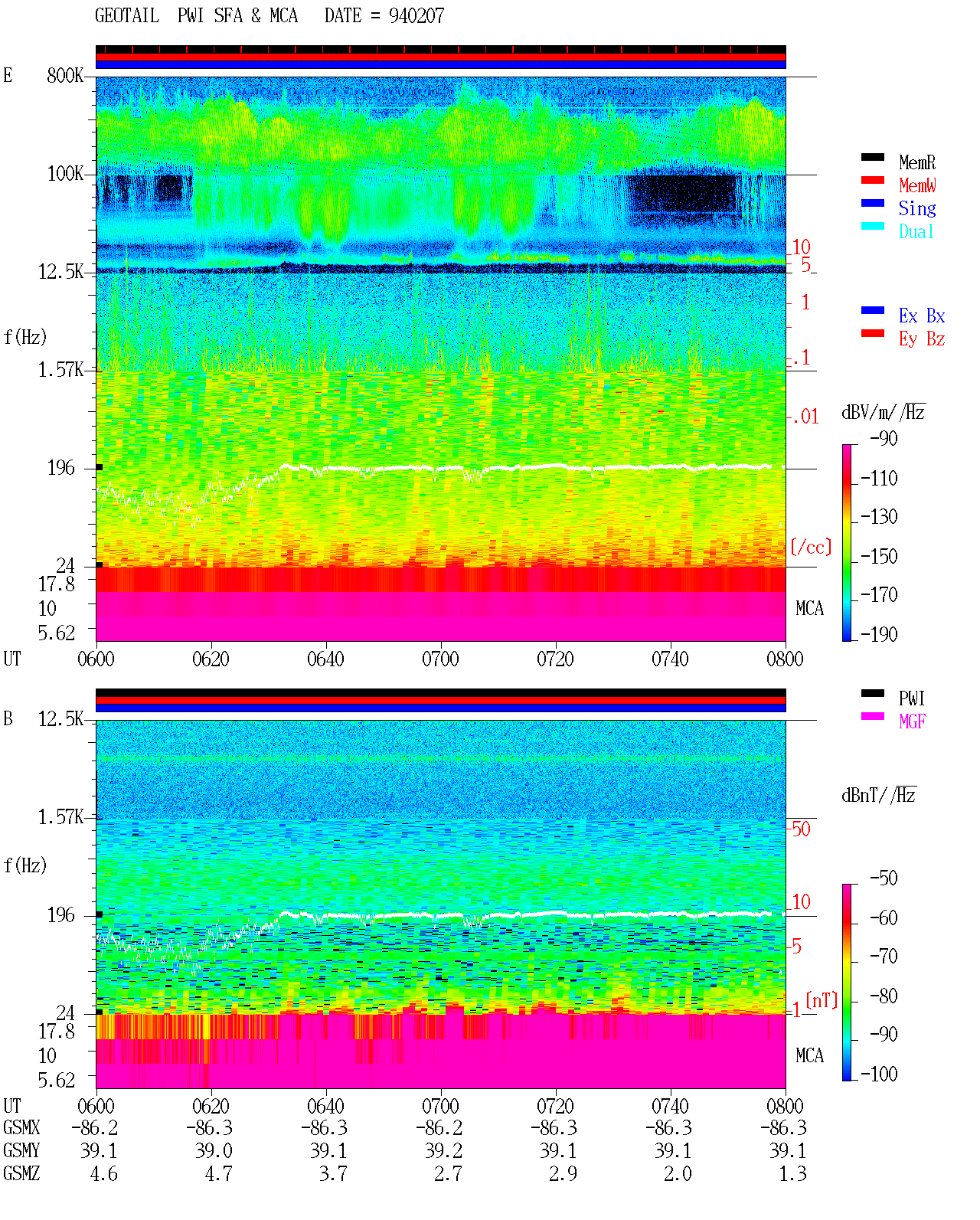Click the '-100' color scale tick label
The image size is (980, 1220).
pyautogui.click(x=879, y=1074)
